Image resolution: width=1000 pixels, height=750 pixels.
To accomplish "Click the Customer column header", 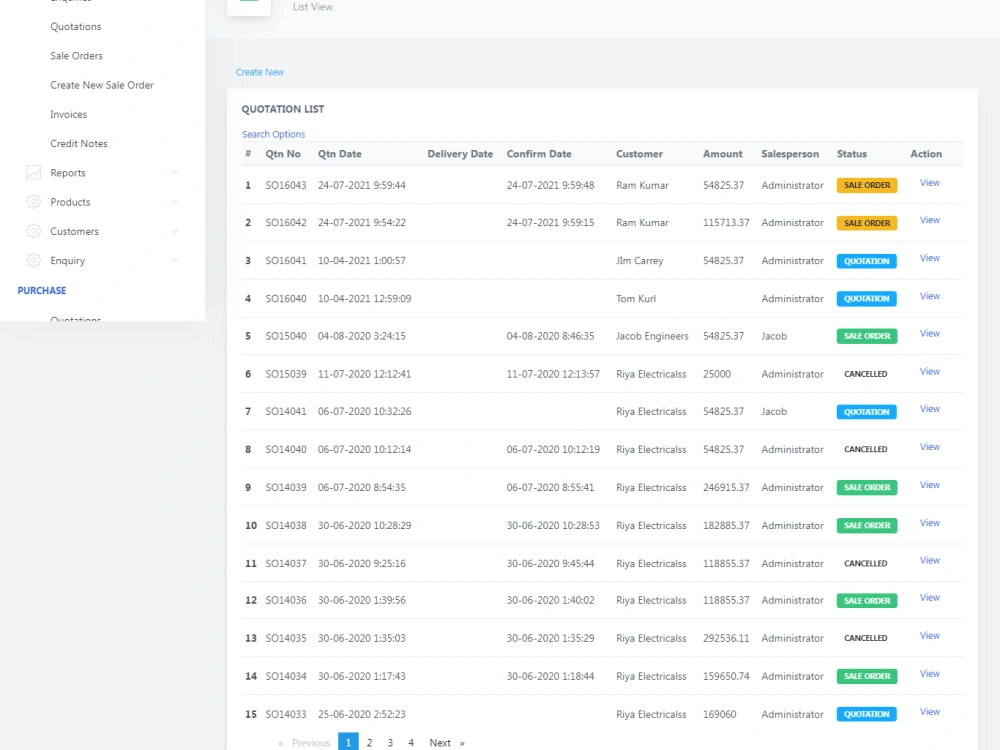I will [639, 154].
